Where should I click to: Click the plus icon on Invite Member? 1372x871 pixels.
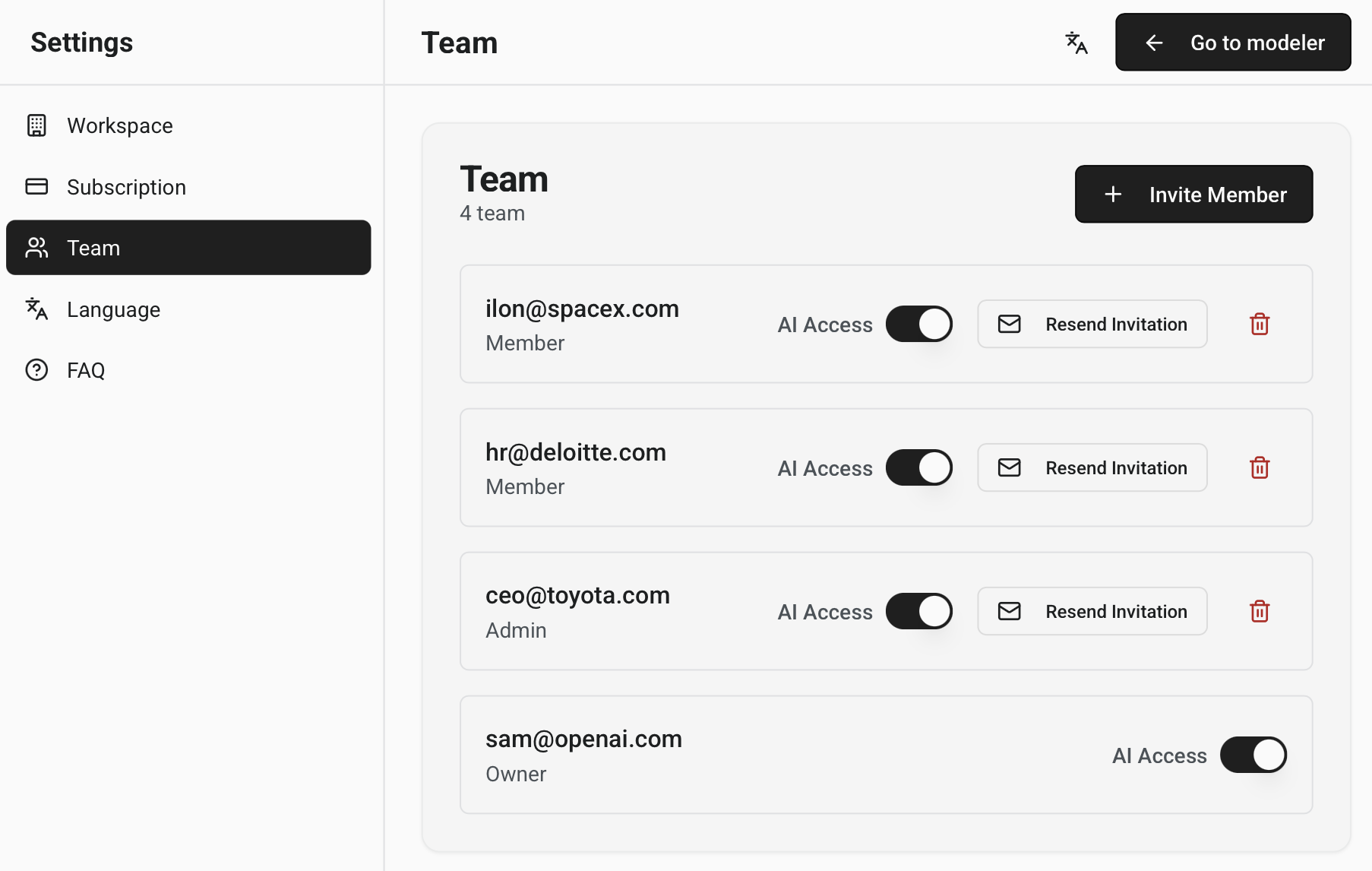click(x=1113, y=195)
